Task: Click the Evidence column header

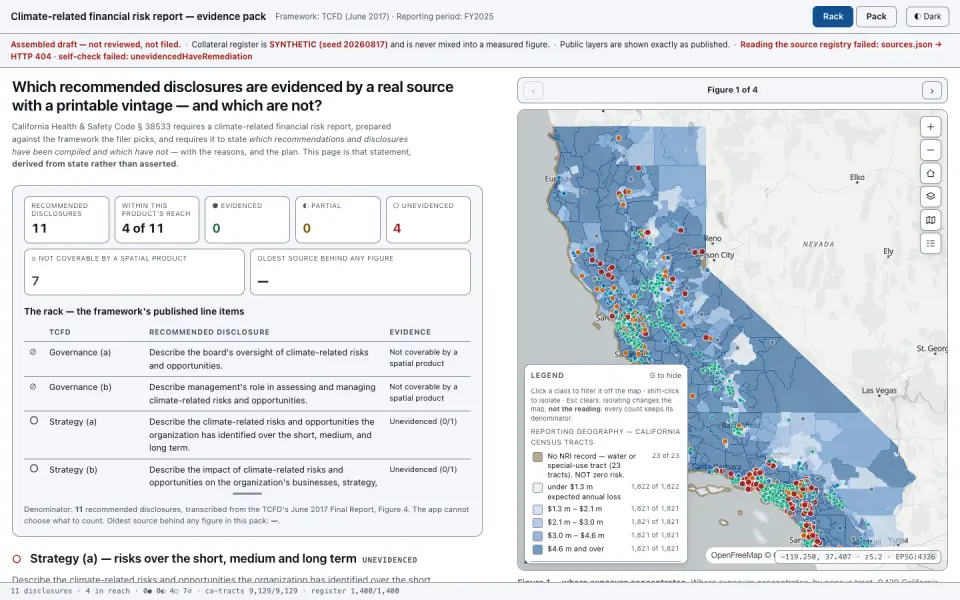Action: [x=410, y=332]
